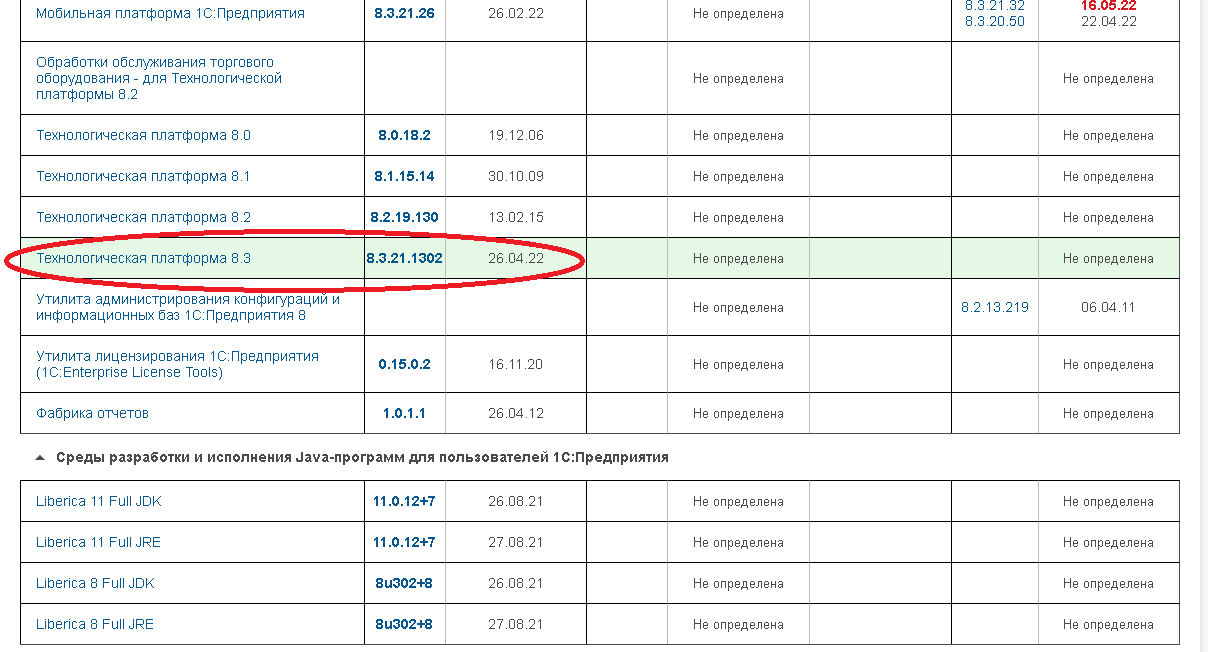The height and width of the screenshot is (652, 1208).
Task: Open version 8.1.15.14 link
Action: click(404, 176)
